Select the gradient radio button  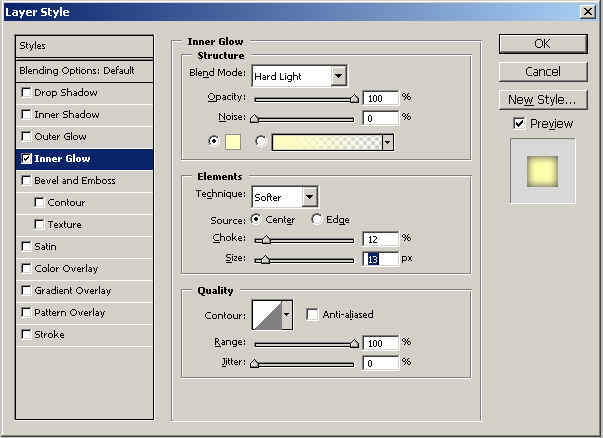click(x=261, y=141)
